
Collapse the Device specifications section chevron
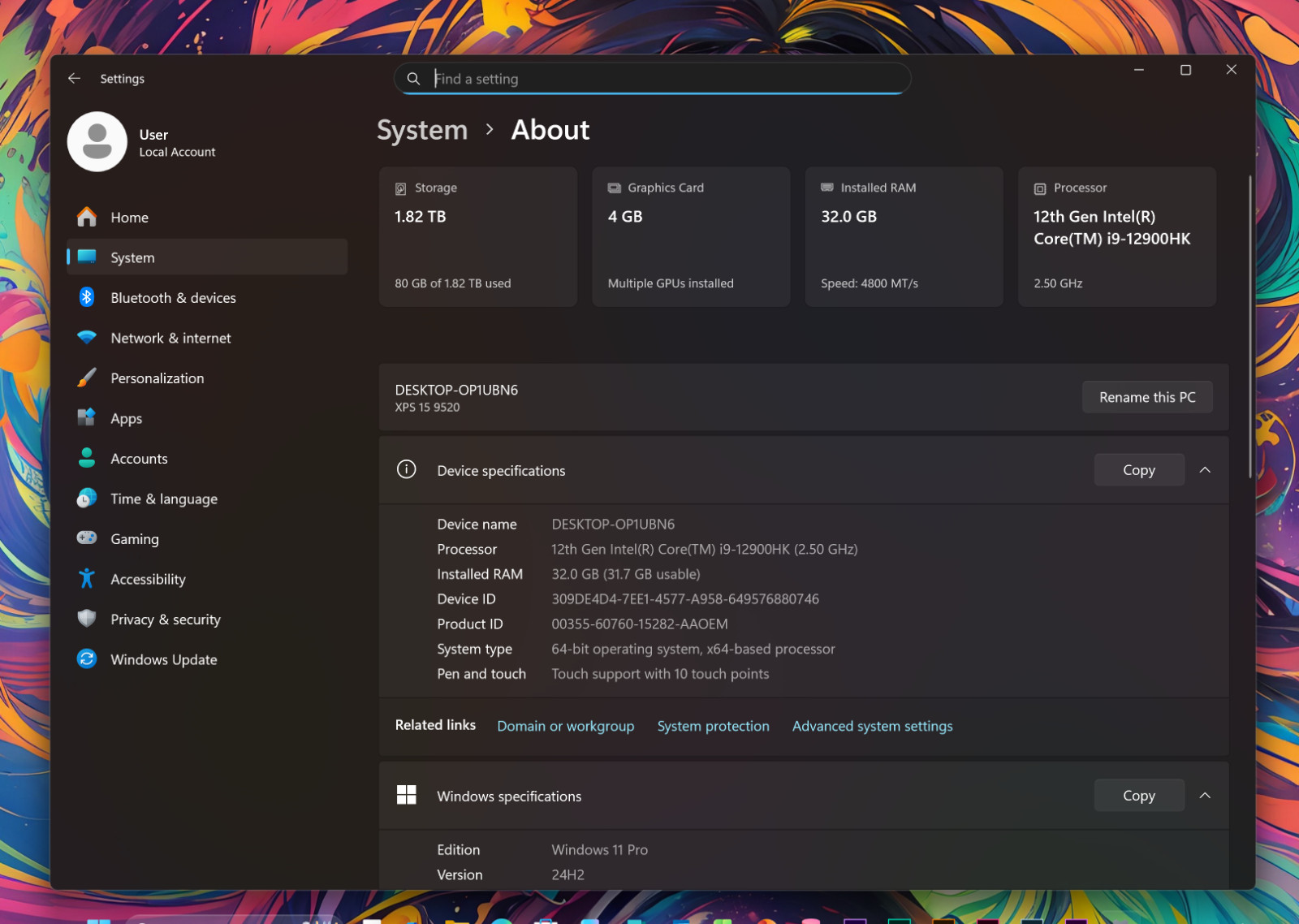[x=1205, y=470]
